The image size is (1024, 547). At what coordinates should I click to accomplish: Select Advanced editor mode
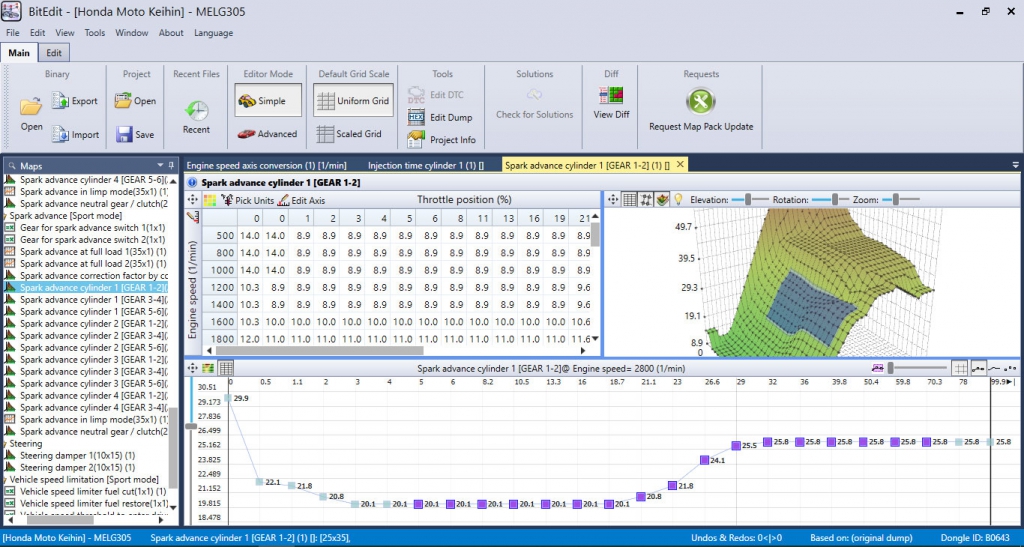coord(267,134)
